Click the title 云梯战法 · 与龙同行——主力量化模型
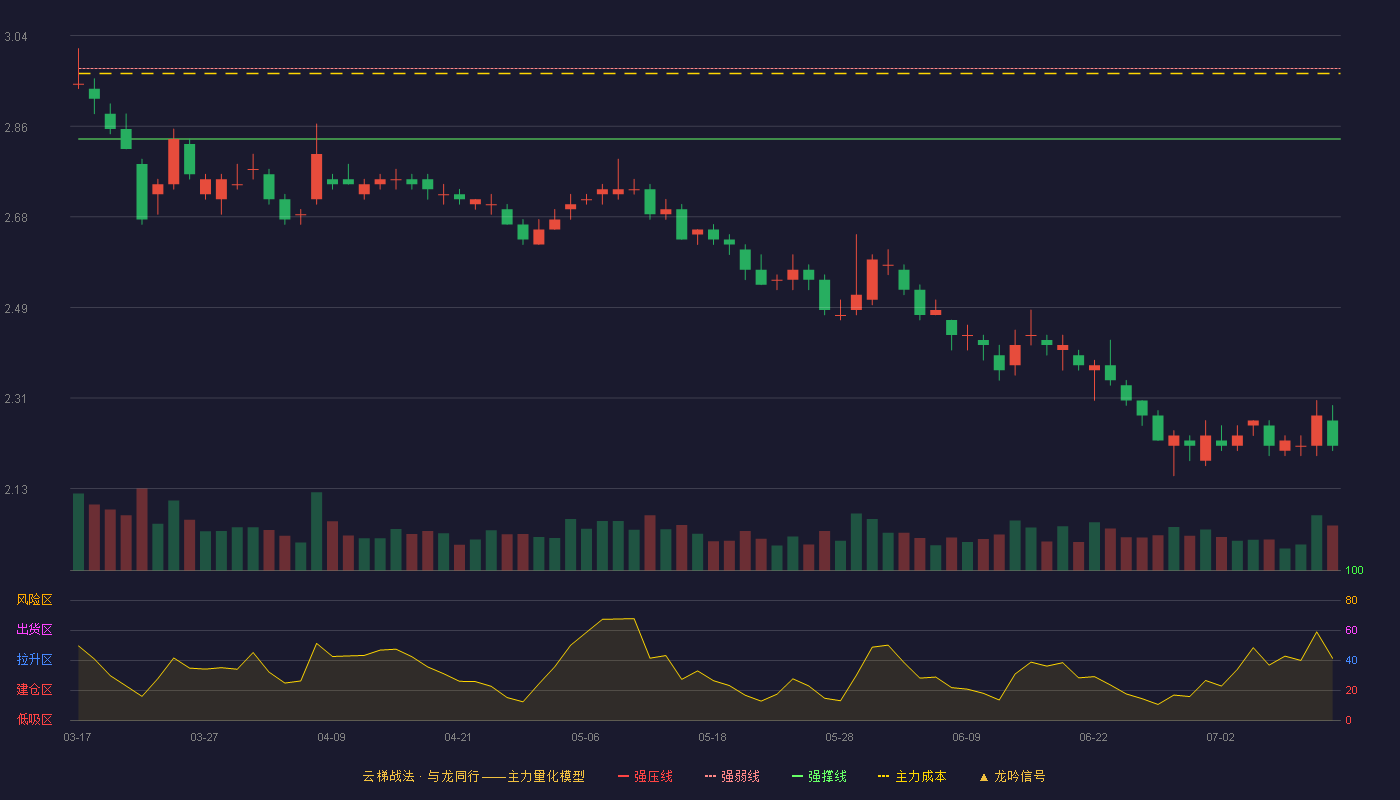Image resolution: width=1400 pixels, height=800 pixels. (x=473, y=776)
